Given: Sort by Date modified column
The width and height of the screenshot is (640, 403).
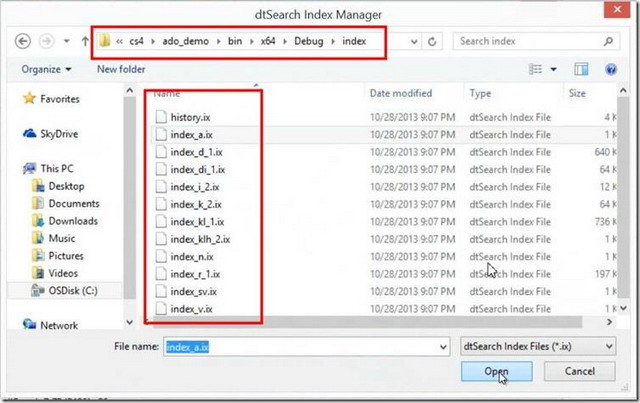Looking at the screenshot, I should pos(401,94).
